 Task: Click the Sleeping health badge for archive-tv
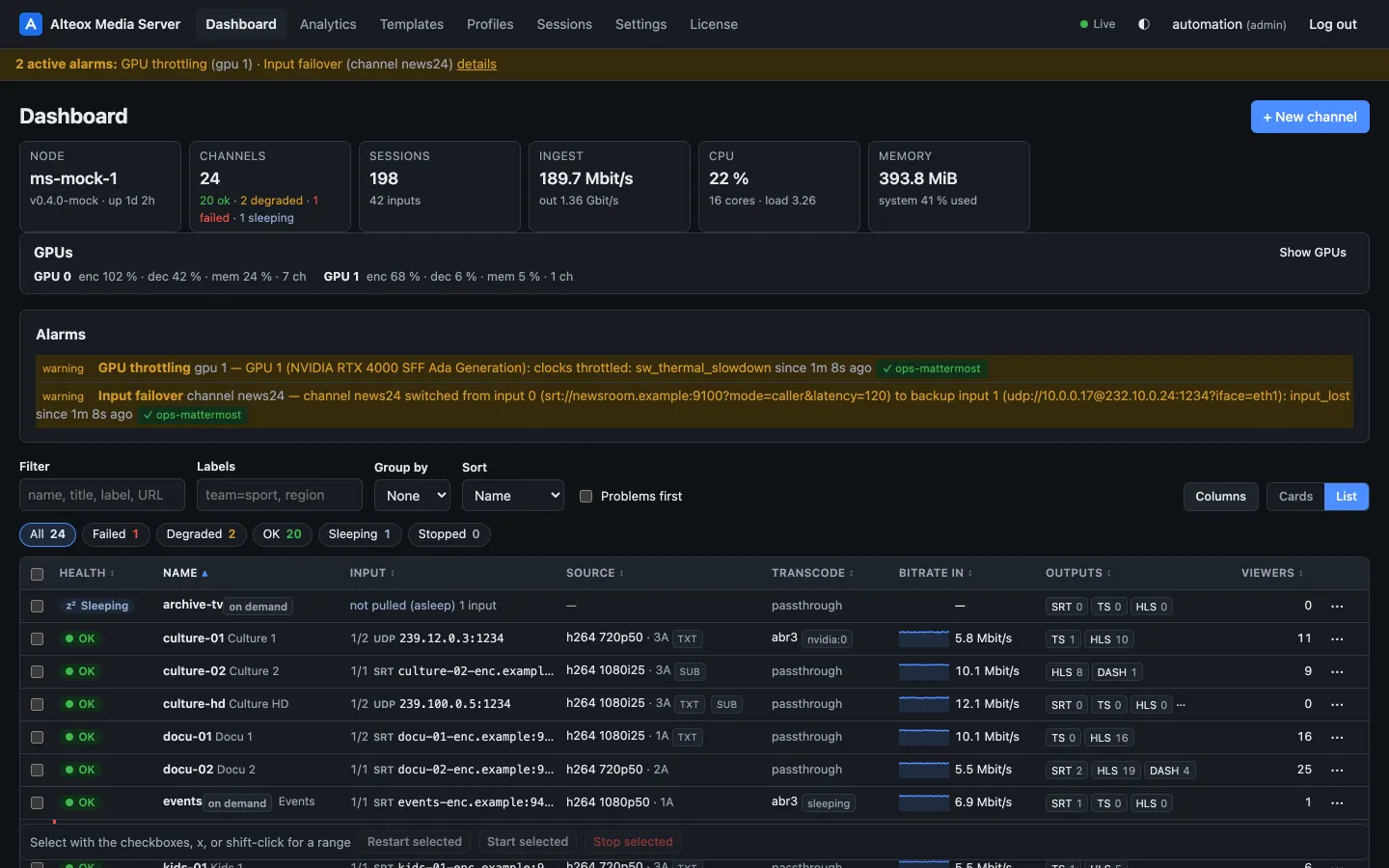click(x=96, y=606)
